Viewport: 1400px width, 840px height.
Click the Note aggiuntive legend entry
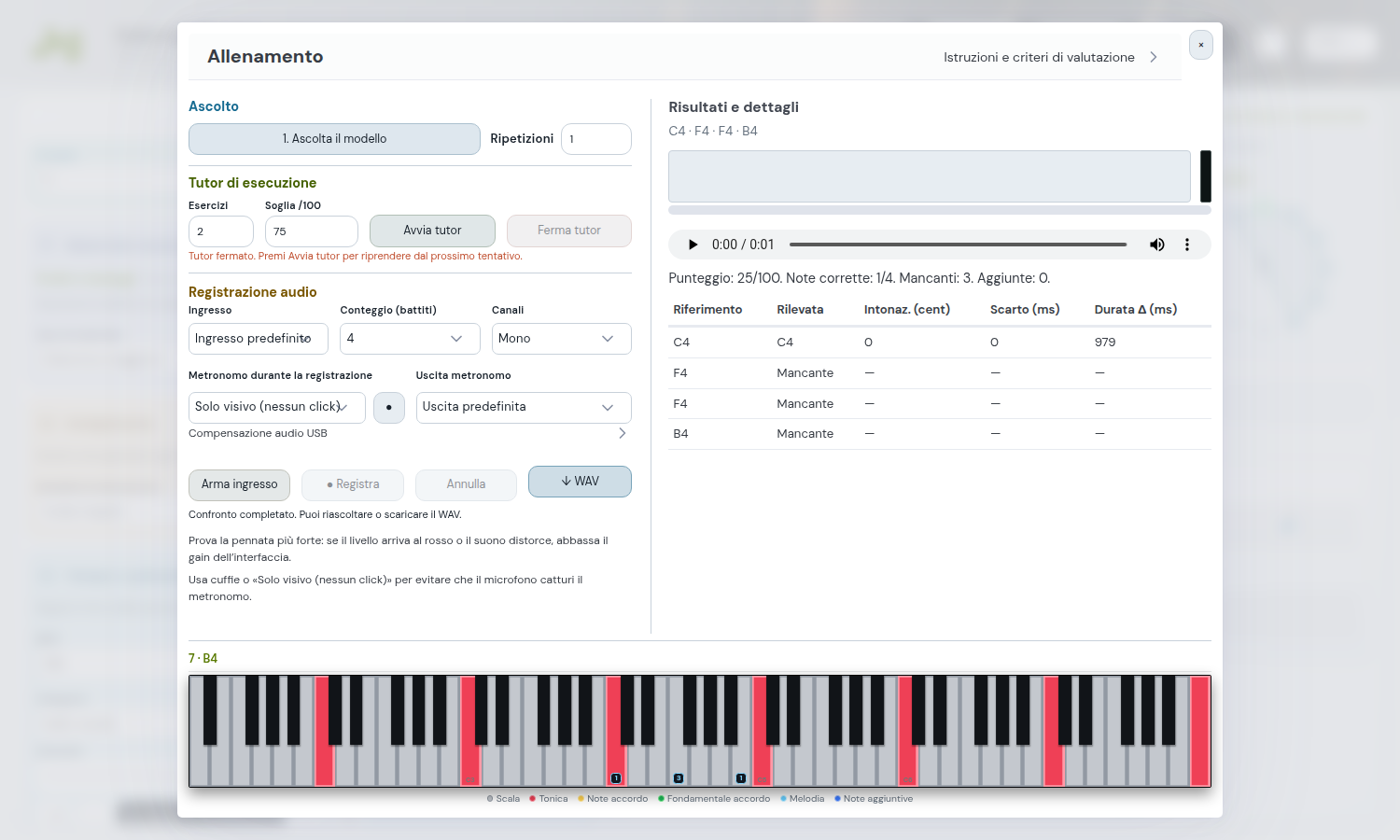tap(874, 799)
